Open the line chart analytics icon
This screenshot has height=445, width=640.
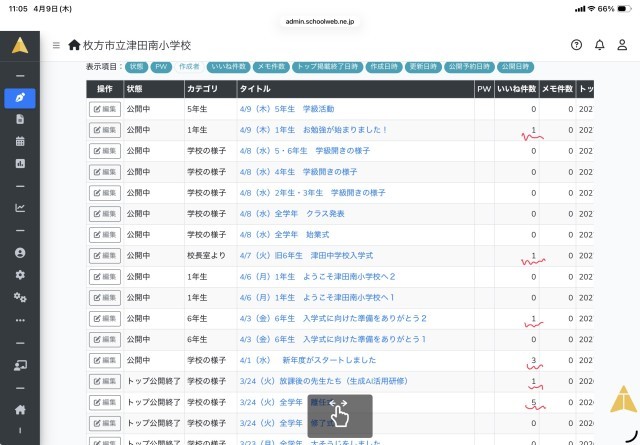(x=20, y=208)
